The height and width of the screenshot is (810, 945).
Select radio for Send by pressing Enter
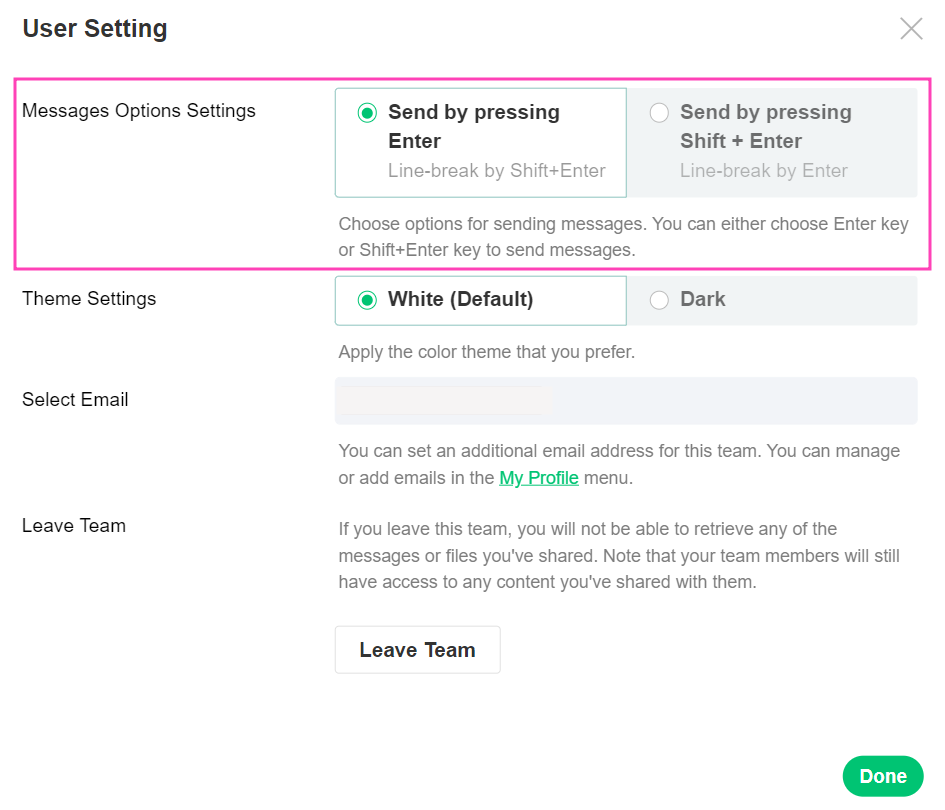(367, 113)
